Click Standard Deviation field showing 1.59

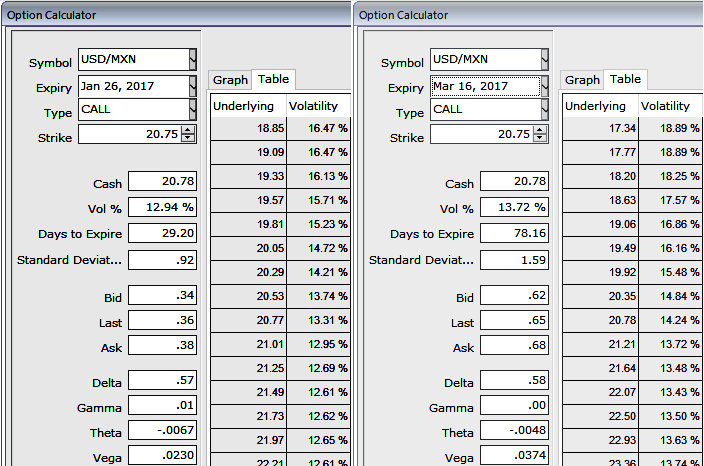pos(515,260)
